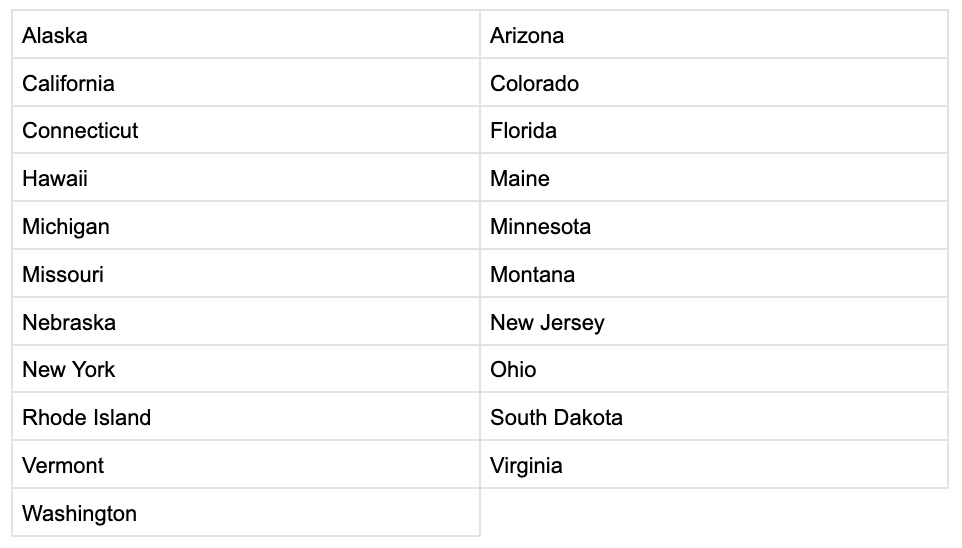The height and width of the screenshot is (548, 962).
Task: Select the Montana entry
Action: [532, 275]
